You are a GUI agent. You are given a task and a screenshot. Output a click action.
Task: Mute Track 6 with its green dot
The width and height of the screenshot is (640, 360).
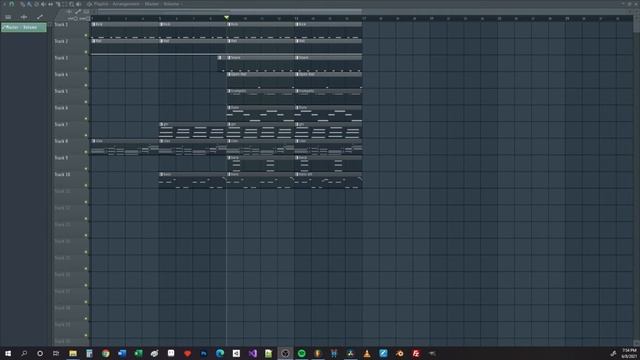(x=86, y=118)
